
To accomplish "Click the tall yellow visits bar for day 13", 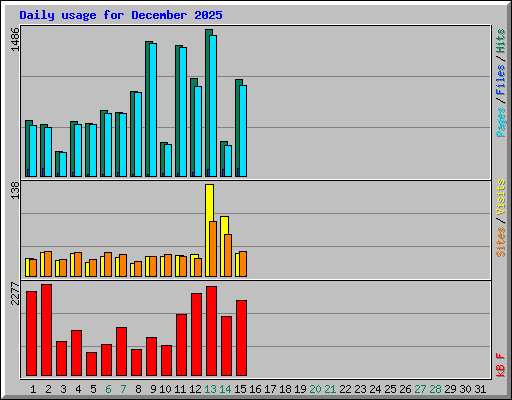I will [210, 230].
